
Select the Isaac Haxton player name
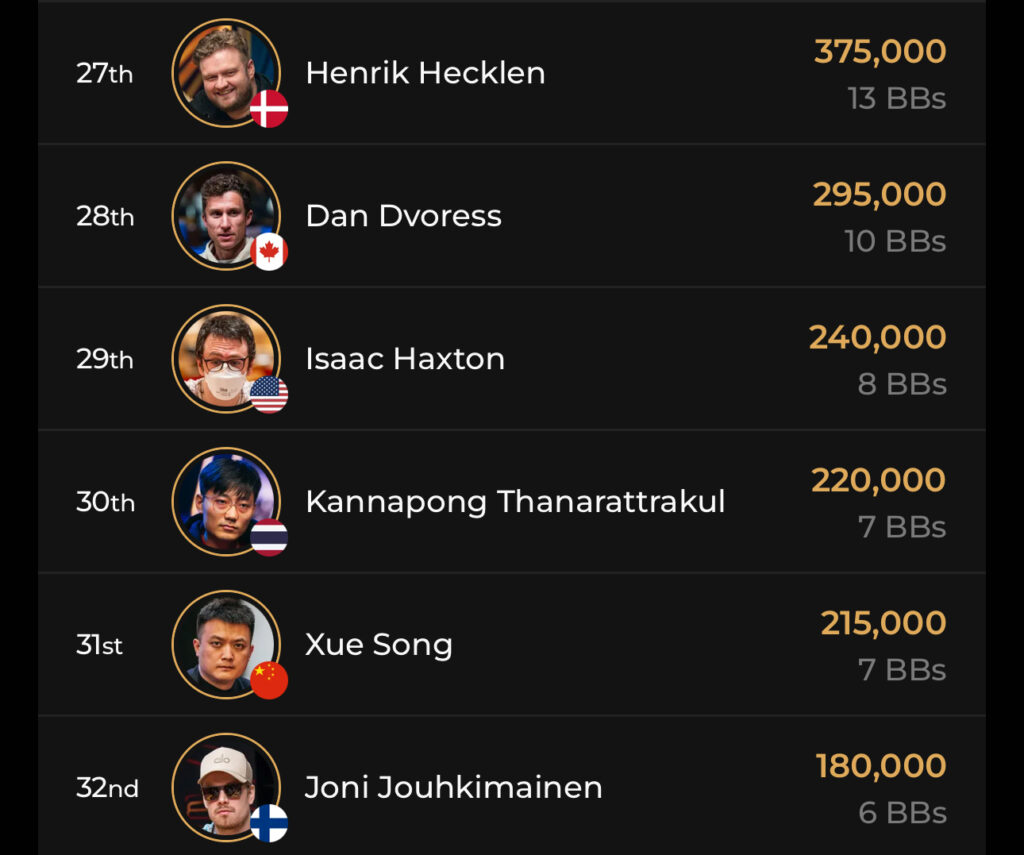tap(405, 359)
